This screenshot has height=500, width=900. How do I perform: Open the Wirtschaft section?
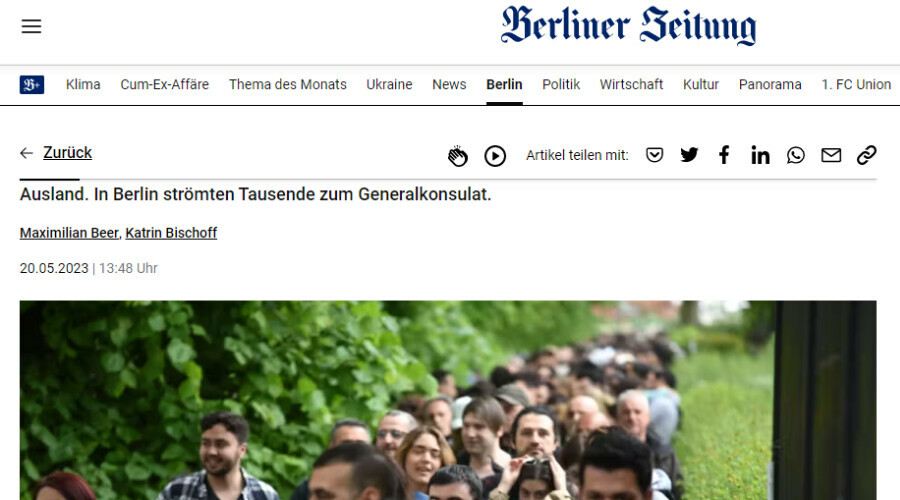(x=631, y=84)
